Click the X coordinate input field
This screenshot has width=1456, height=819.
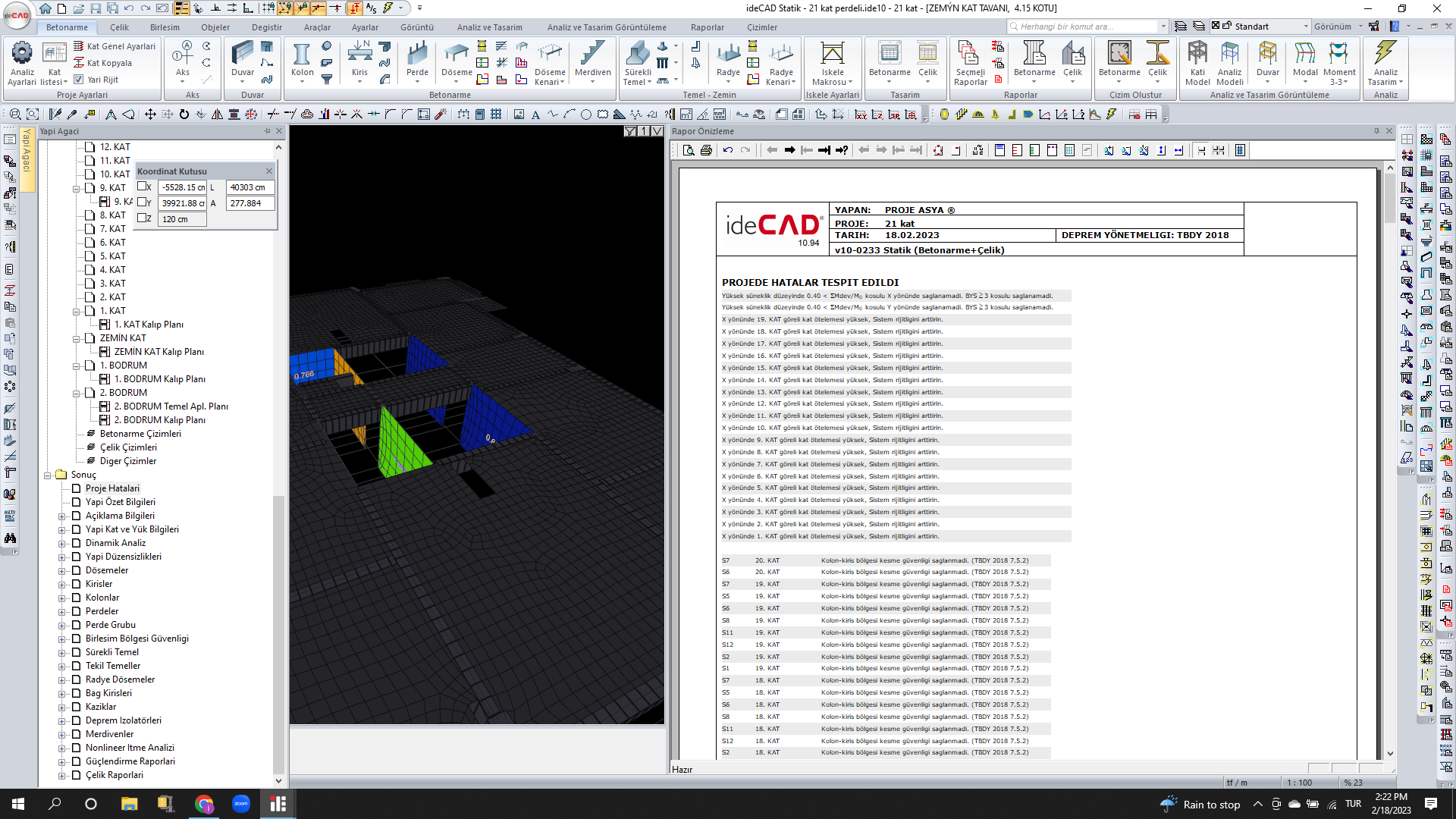click(x=182, y=187)
